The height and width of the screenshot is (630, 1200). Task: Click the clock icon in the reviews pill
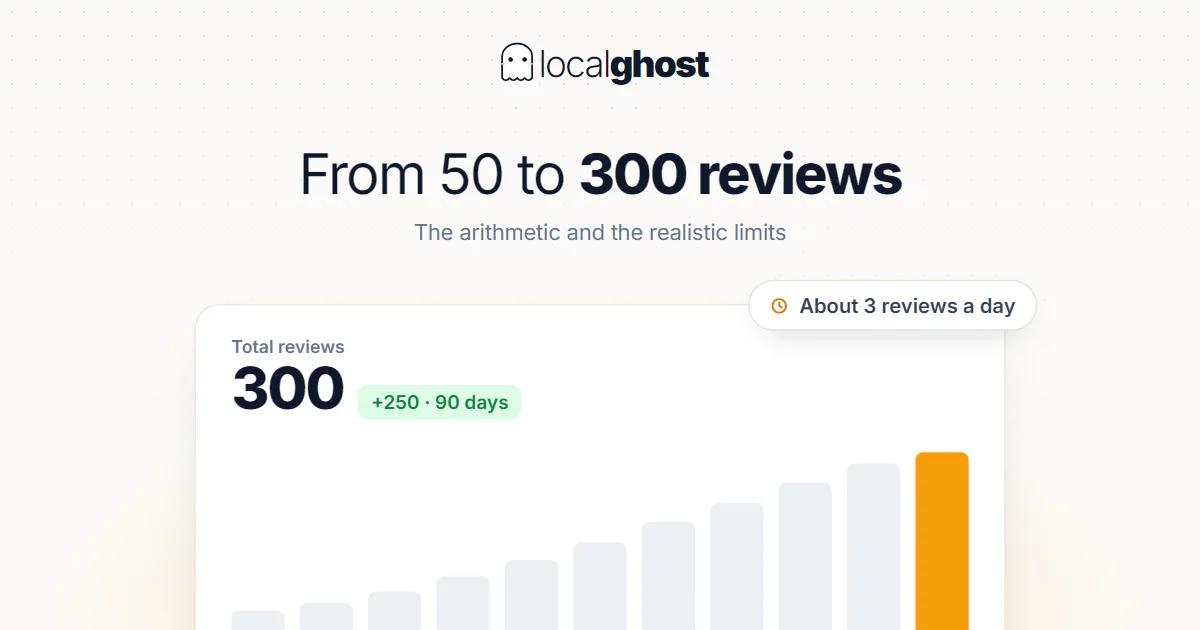point(779,306)
